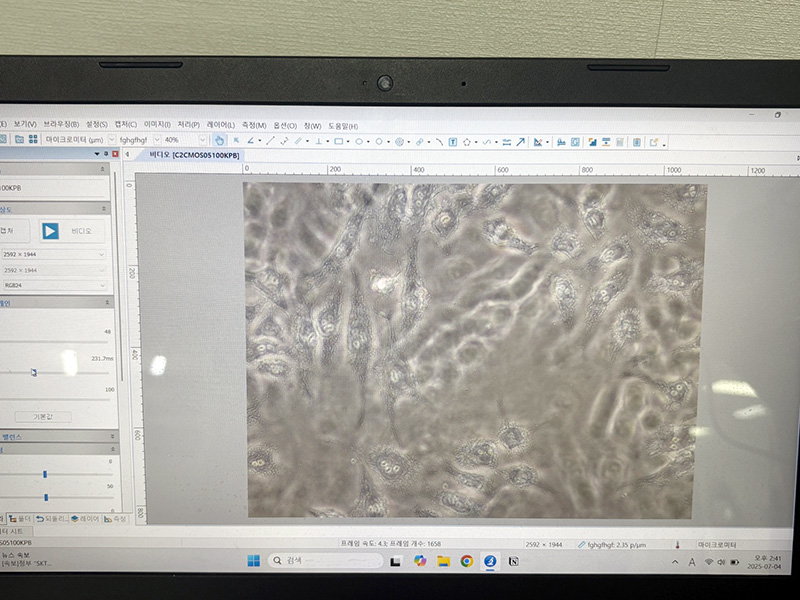Viewport: 800px width, 600px height.
Task: Select the text annotation tool
Action: 453,141
